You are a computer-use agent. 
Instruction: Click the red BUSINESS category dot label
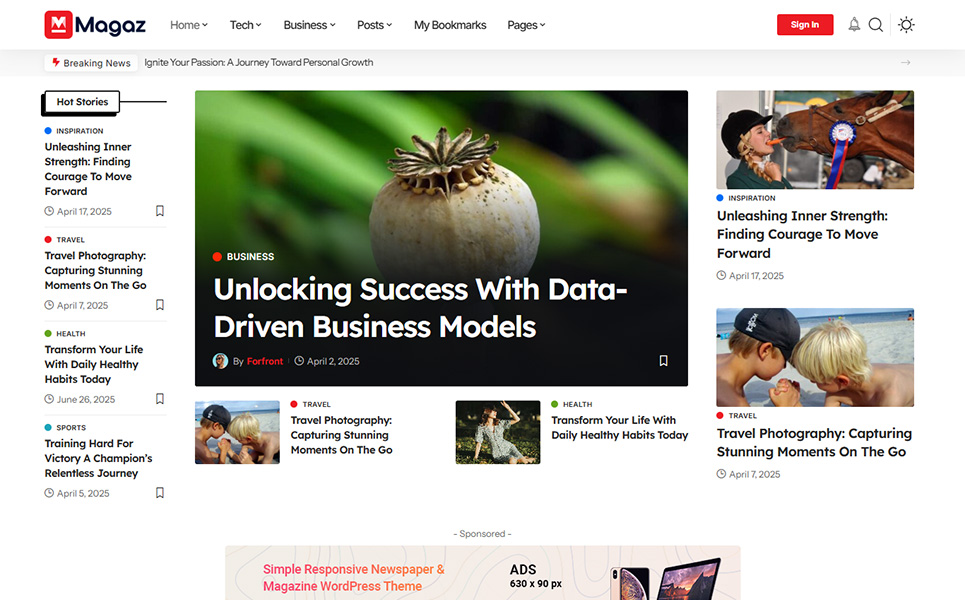244,257
